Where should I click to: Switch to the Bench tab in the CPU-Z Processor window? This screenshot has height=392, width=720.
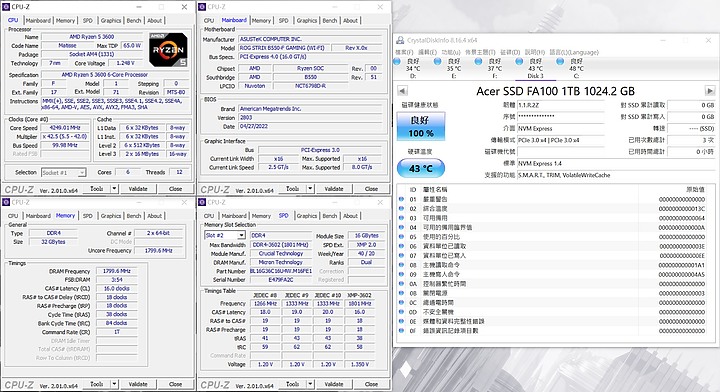(x=134, y=21)
